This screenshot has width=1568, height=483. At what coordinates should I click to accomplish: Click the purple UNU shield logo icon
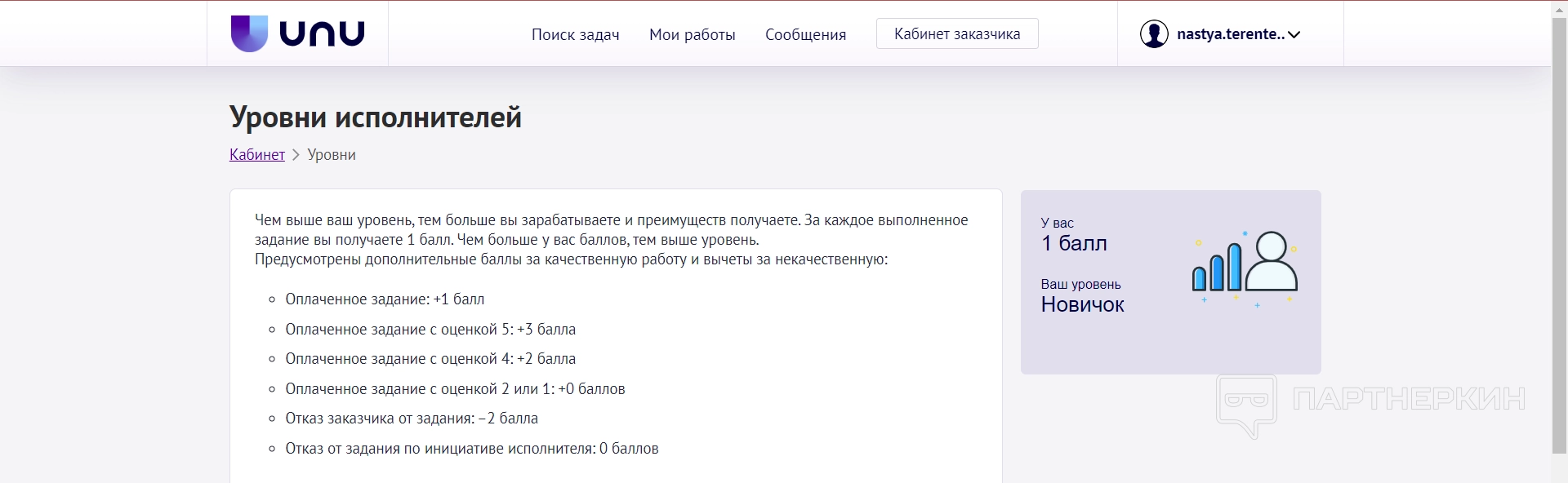point(249,33)
